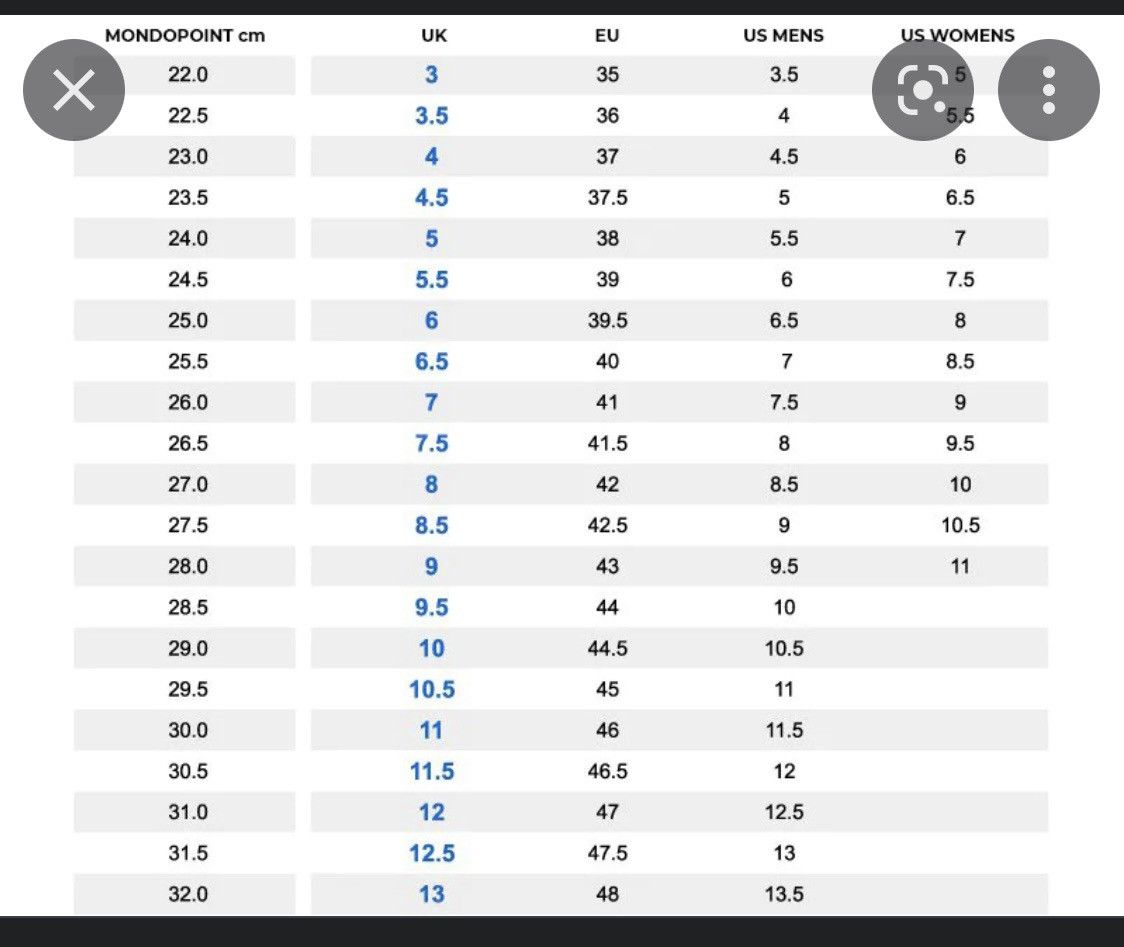Tap the MONDOPOINT cm column header
This screenshot has width=1124, height=947.
point(185,35)
